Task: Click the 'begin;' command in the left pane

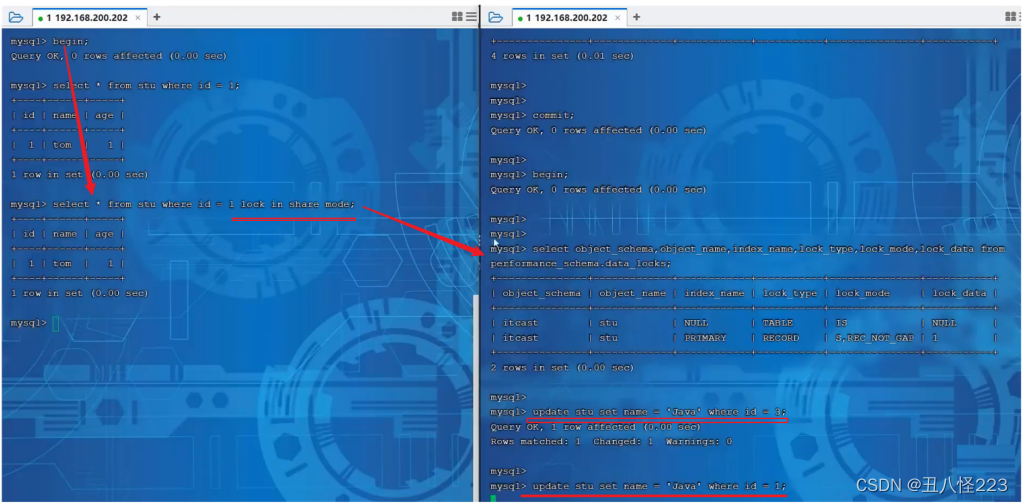Action: click(x=69, y=41)
